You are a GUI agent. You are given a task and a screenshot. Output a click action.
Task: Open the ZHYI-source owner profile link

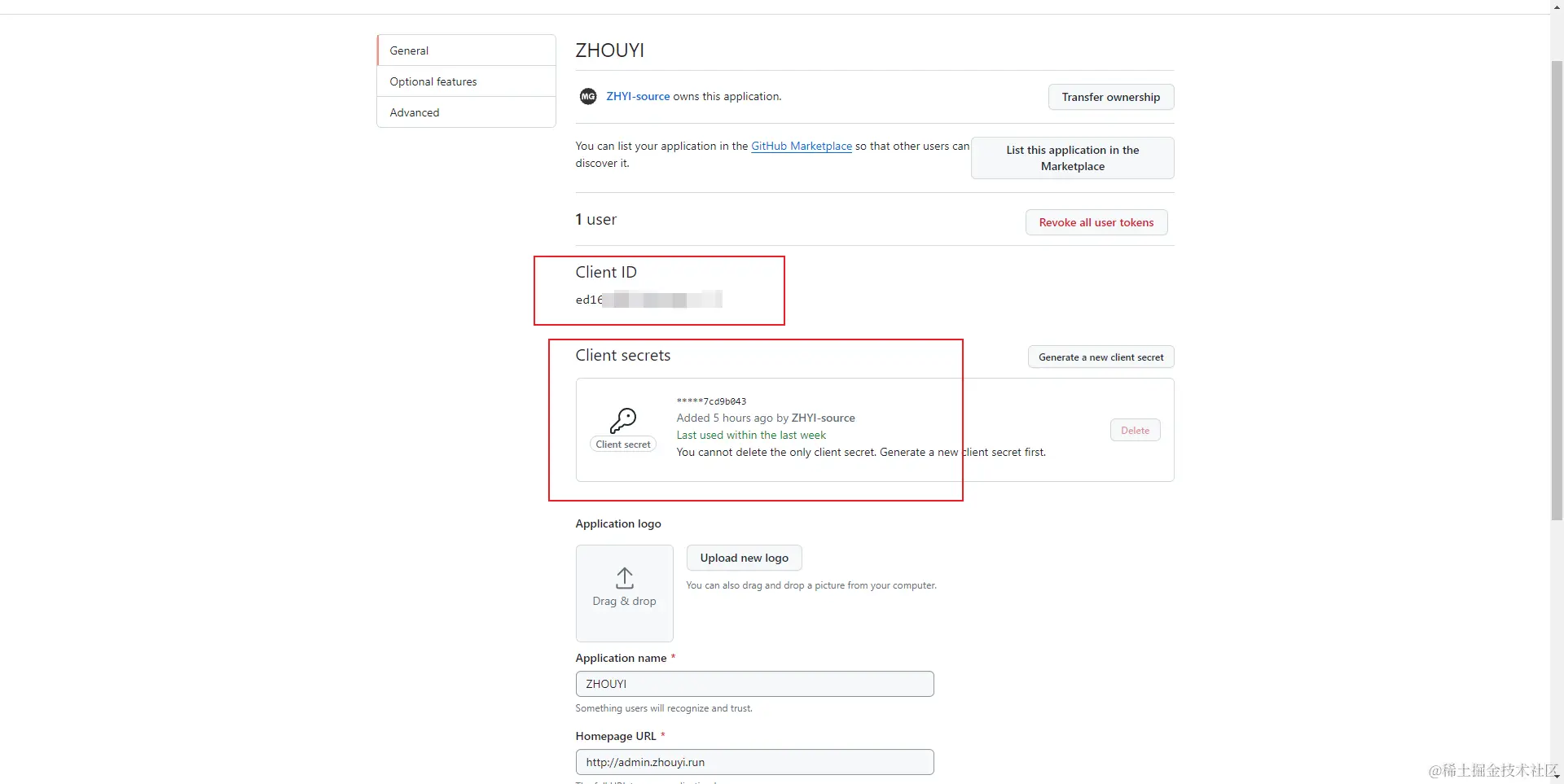tap(638, 96)
